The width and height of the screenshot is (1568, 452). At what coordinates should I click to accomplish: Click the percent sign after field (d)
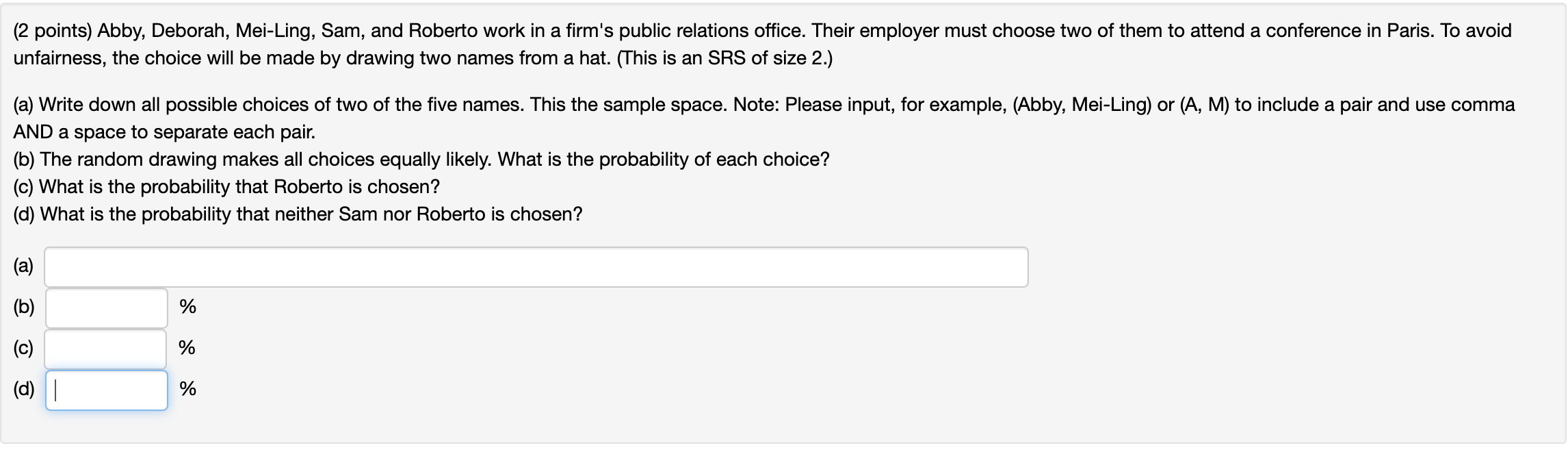click(187, 389)
